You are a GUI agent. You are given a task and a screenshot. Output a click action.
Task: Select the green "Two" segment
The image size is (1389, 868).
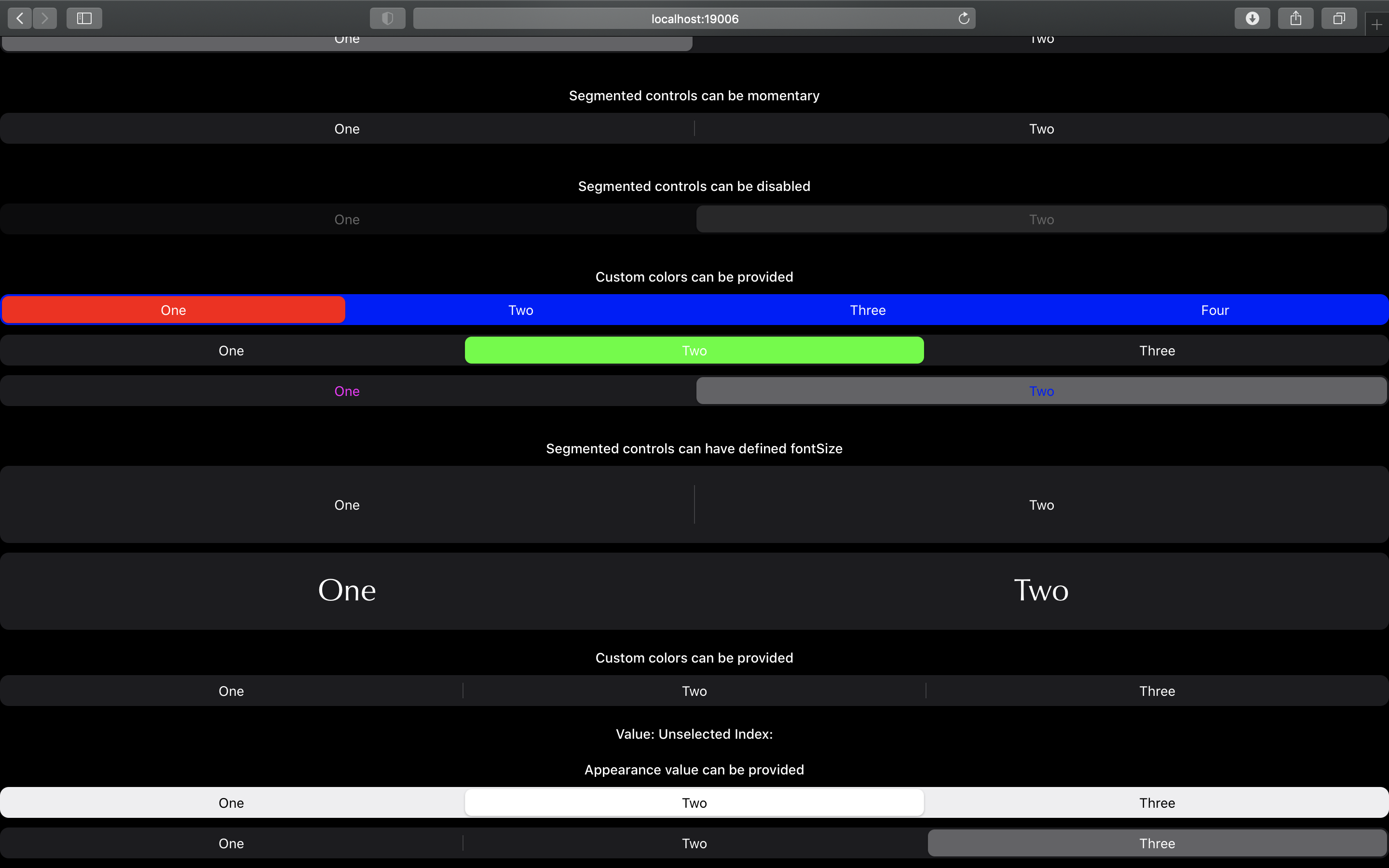(x=694, y=351)
